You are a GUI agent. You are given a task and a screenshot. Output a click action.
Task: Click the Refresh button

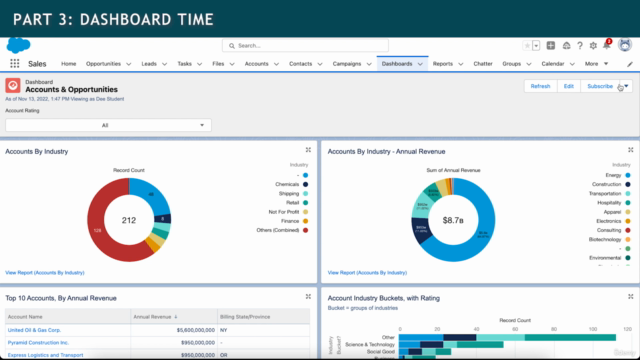[x=540, y=86]
